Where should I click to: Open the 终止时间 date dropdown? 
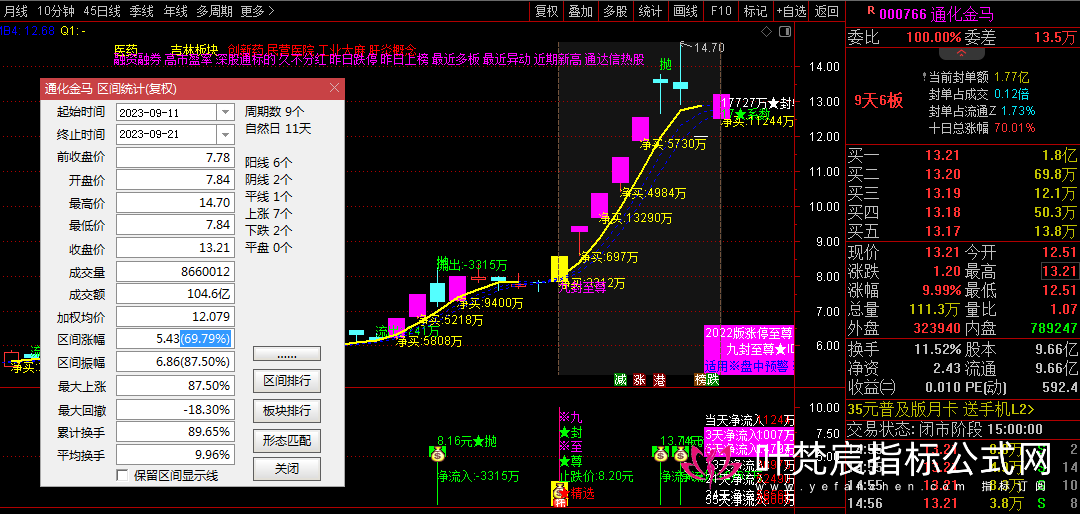coord(225,134)
